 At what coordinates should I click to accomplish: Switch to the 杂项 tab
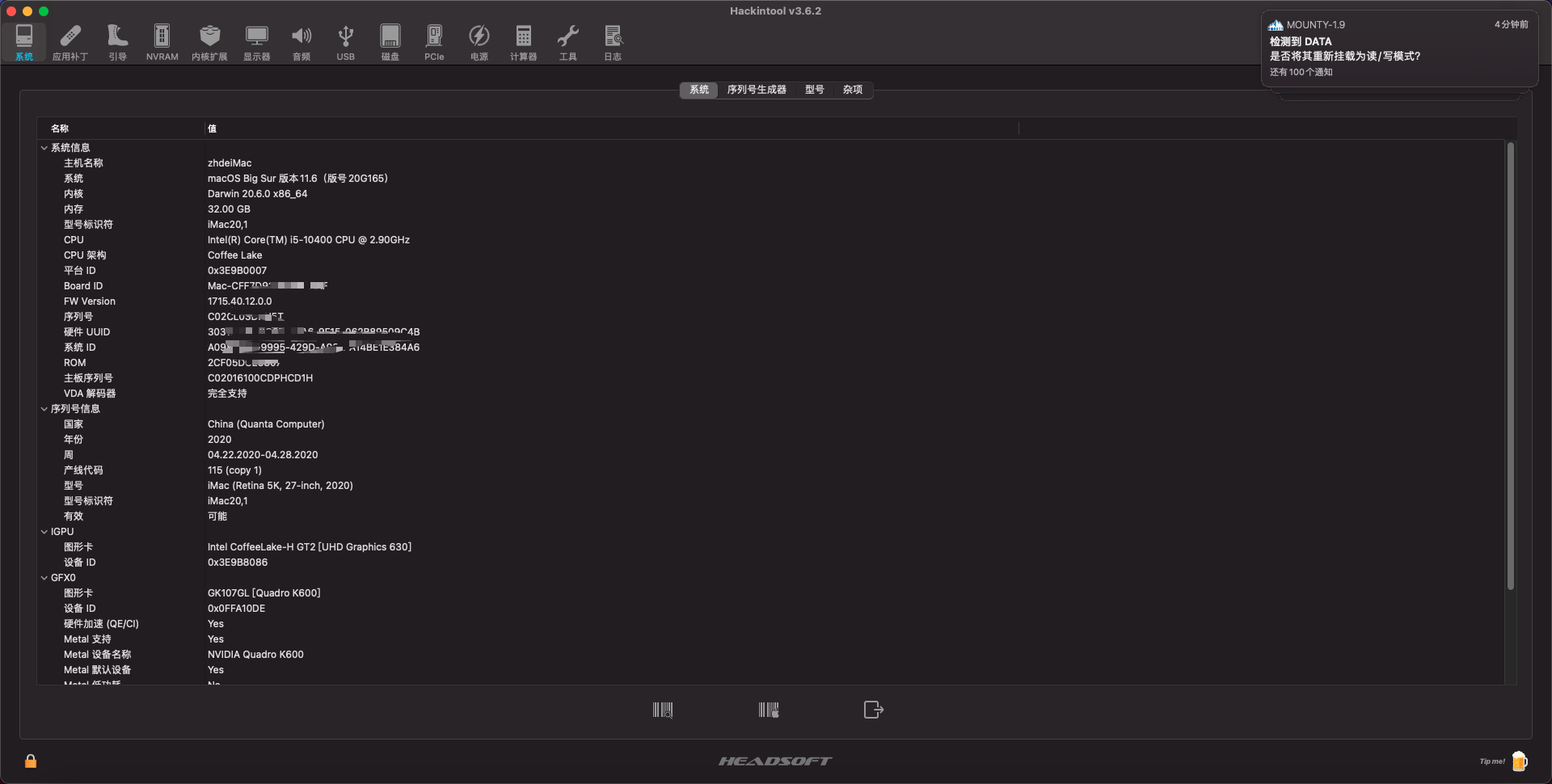pyautogui.click(x=853, y=90)
